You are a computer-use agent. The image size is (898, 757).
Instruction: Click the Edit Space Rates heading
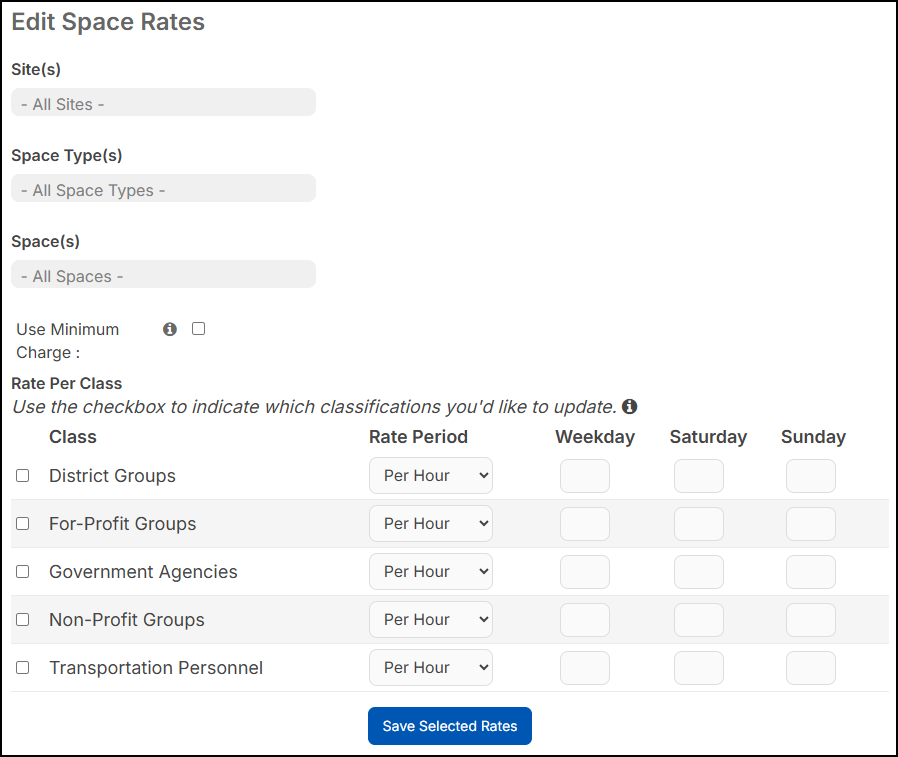[x=108, y=22]
